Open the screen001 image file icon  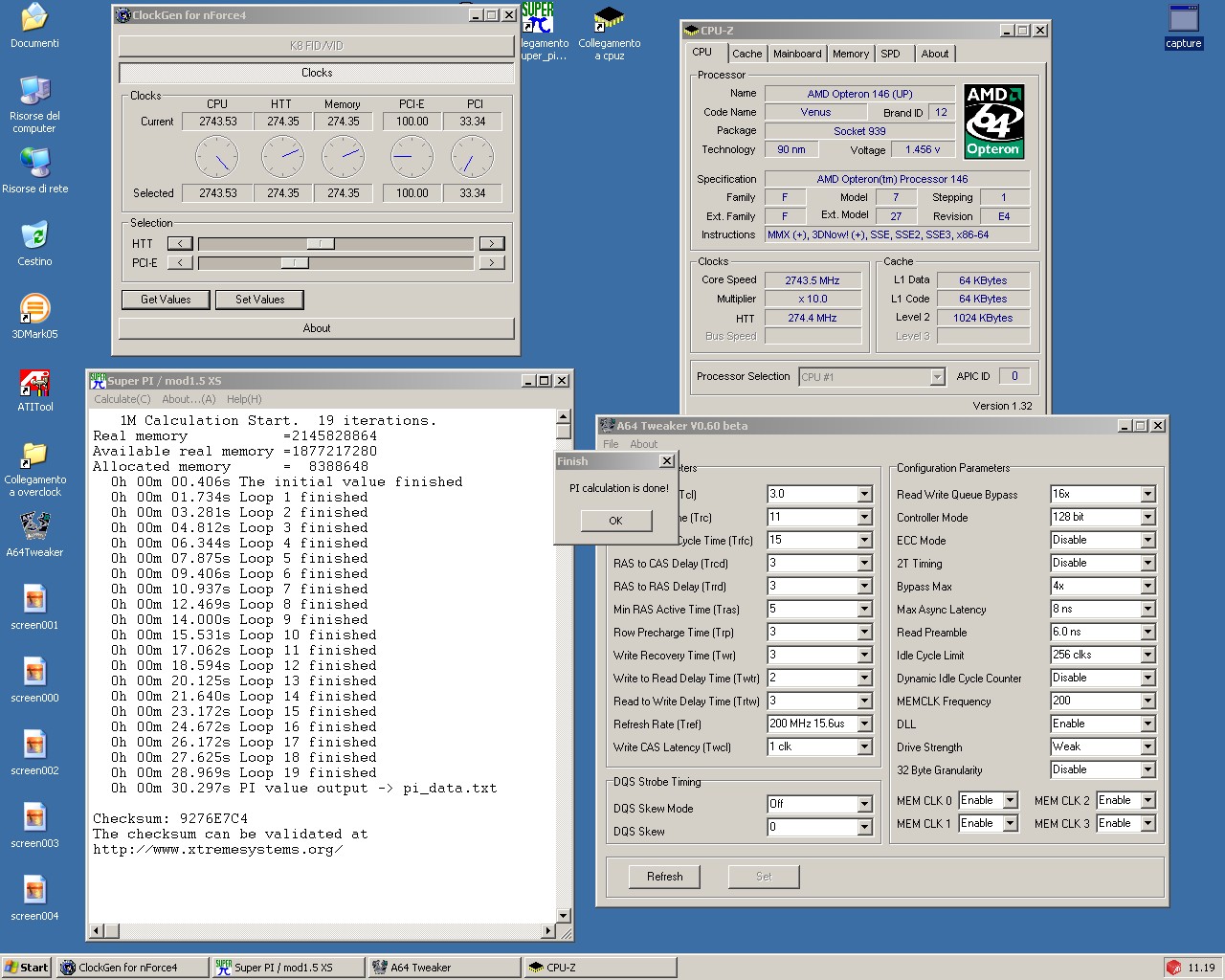click(34, 607)
